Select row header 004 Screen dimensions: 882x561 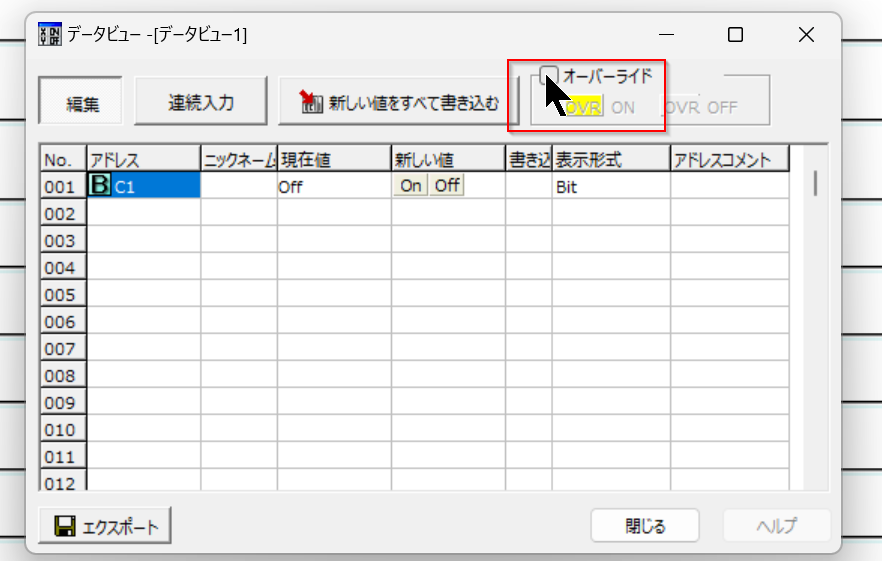tap(63, 267)
